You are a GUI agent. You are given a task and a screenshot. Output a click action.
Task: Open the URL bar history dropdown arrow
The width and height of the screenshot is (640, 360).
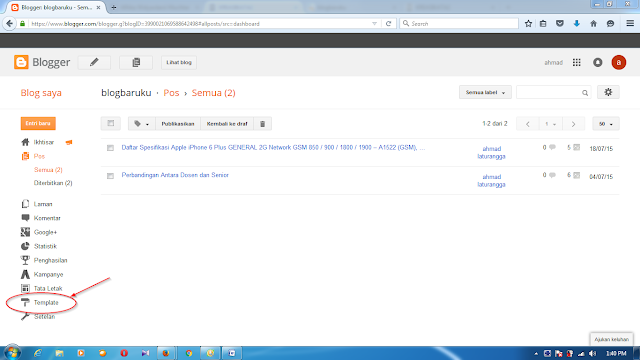[374, 24]
